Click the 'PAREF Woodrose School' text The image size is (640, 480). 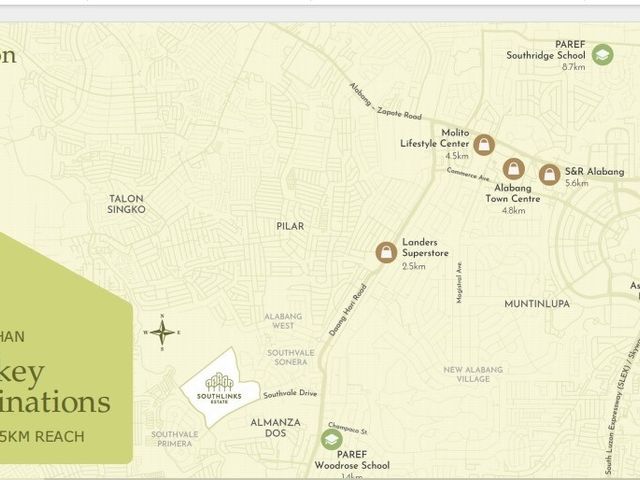click(x=352, y=460)
